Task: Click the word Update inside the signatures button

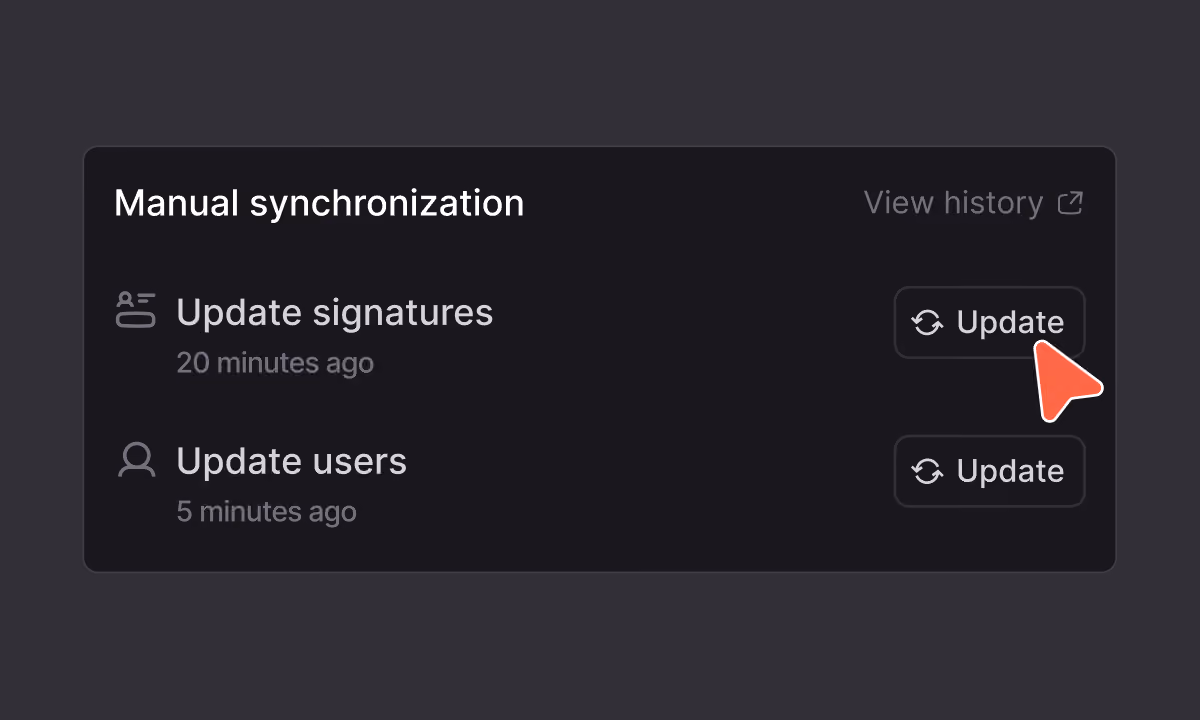Action: pyautogui.click(x=1010, y=323)
